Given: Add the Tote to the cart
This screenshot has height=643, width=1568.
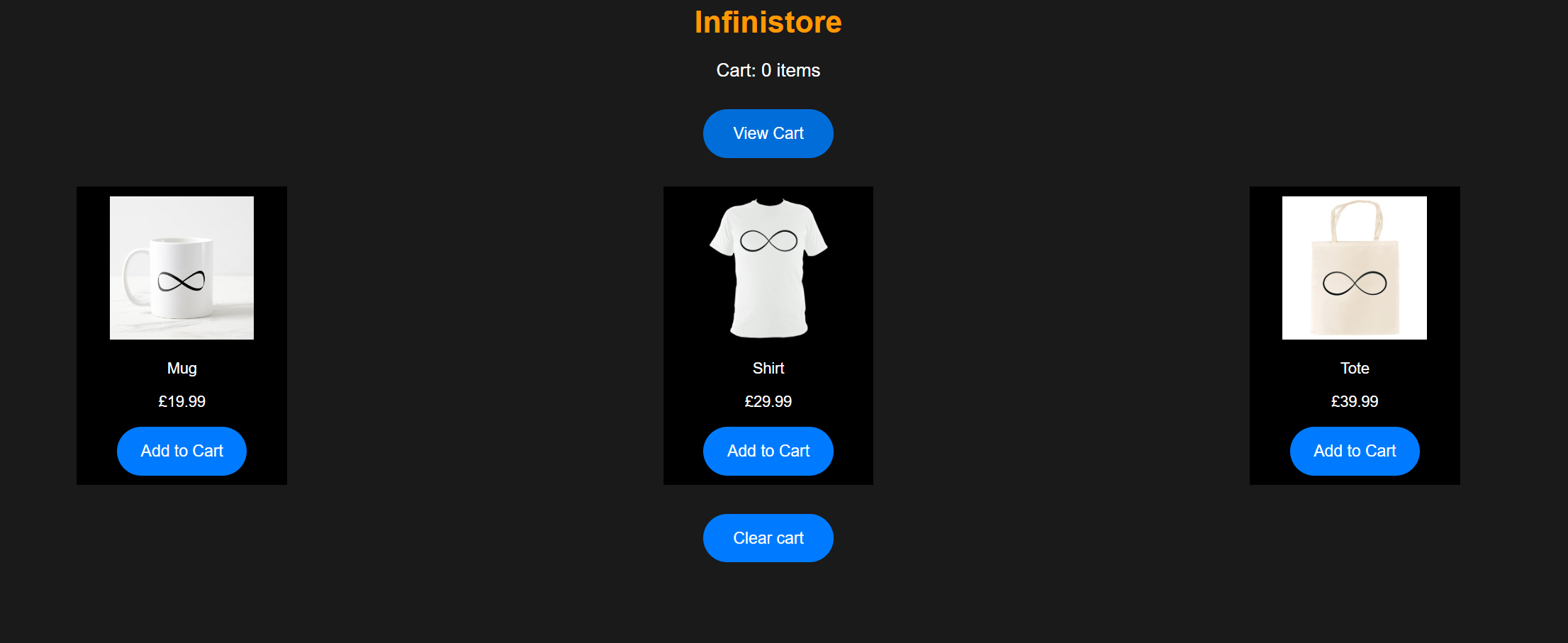Looking at the screenshot, I should [x=1355, y=451].
